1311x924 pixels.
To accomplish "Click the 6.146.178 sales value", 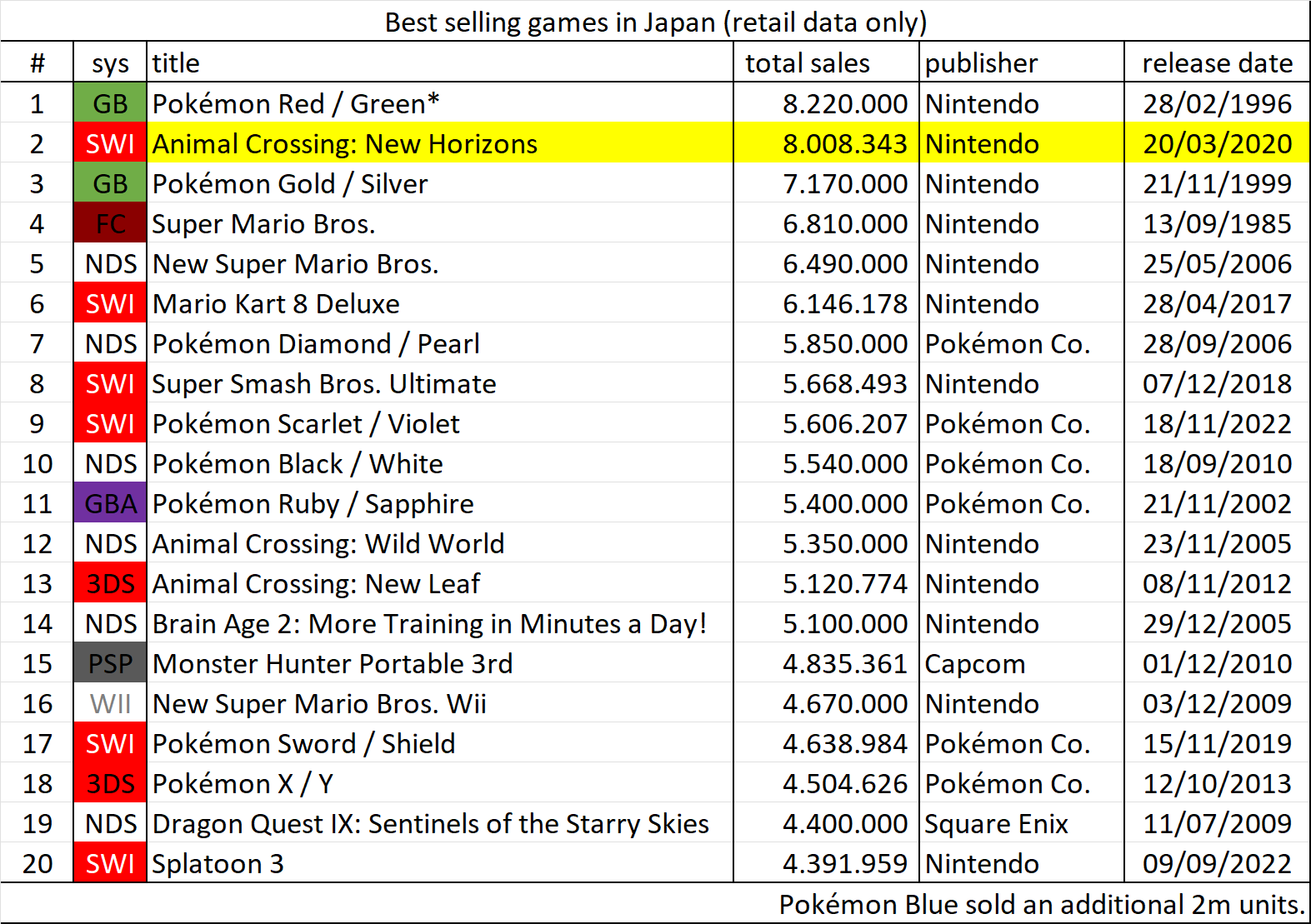I will pos(844,303).
